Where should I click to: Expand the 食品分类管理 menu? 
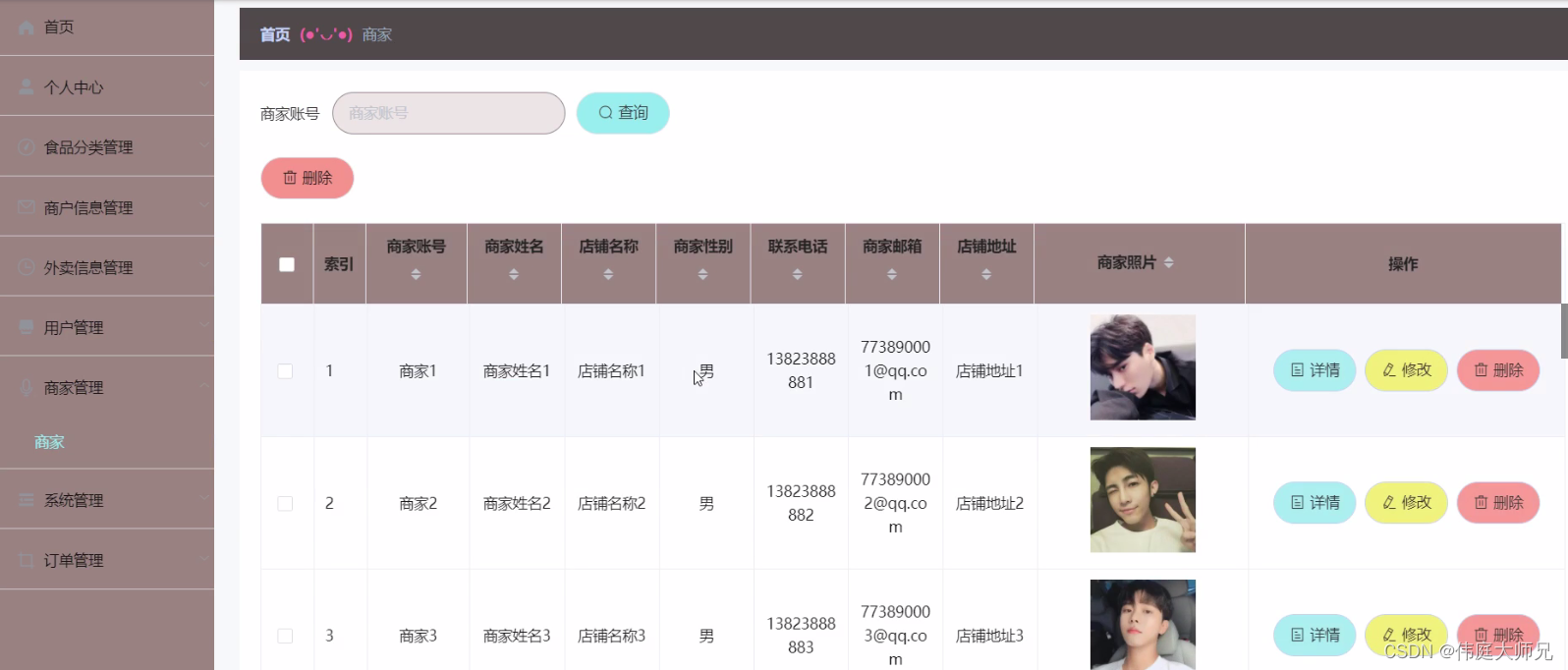click(107, 147)
